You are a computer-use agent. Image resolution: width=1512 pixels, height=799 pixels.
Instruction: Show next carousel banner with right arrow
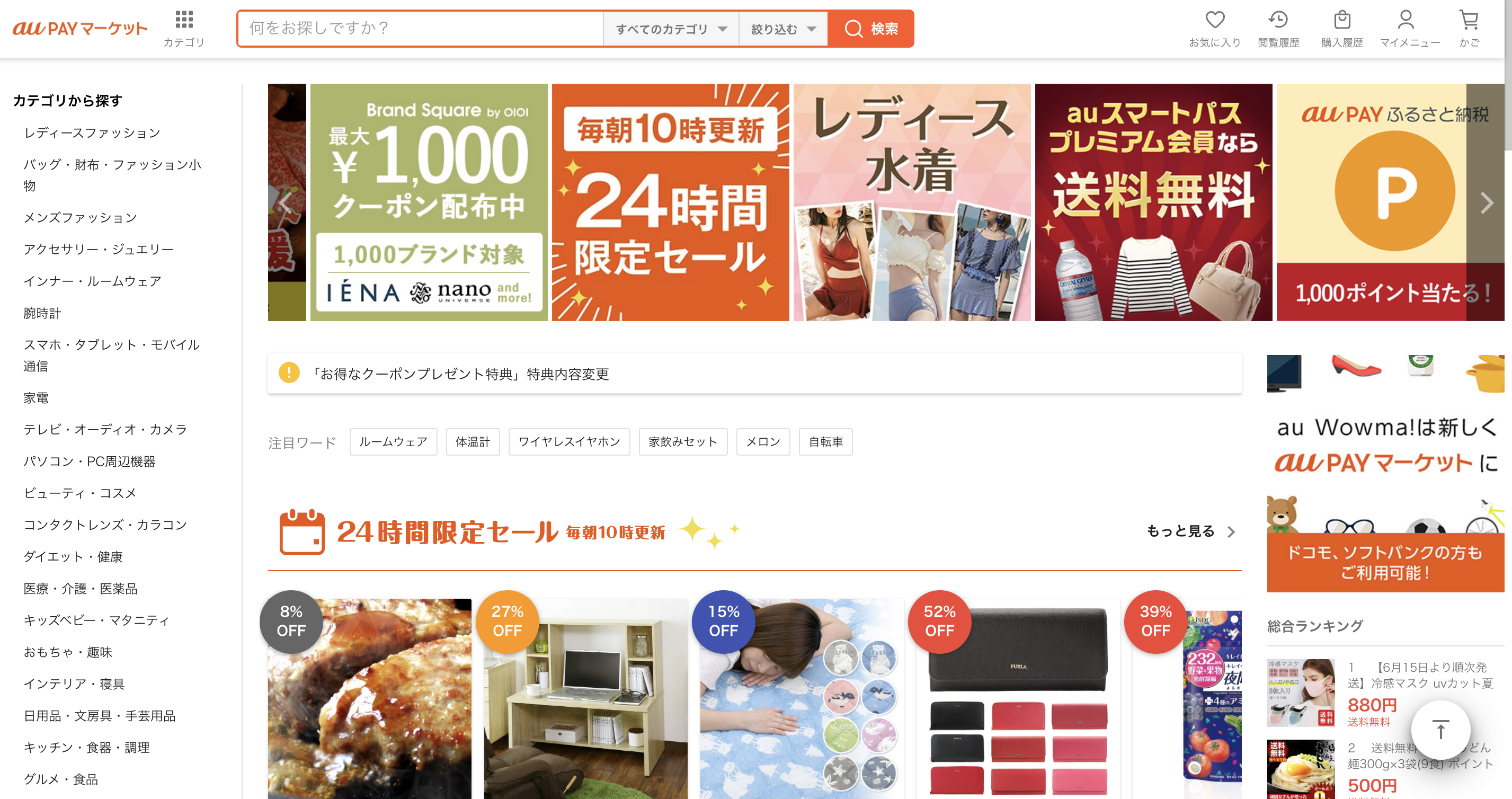[1486, 203]
